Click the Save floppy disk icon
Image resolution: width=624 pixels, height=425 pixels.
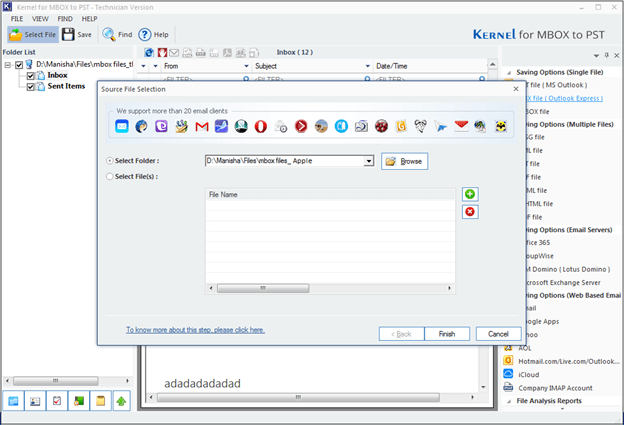[x=68, y=34]
